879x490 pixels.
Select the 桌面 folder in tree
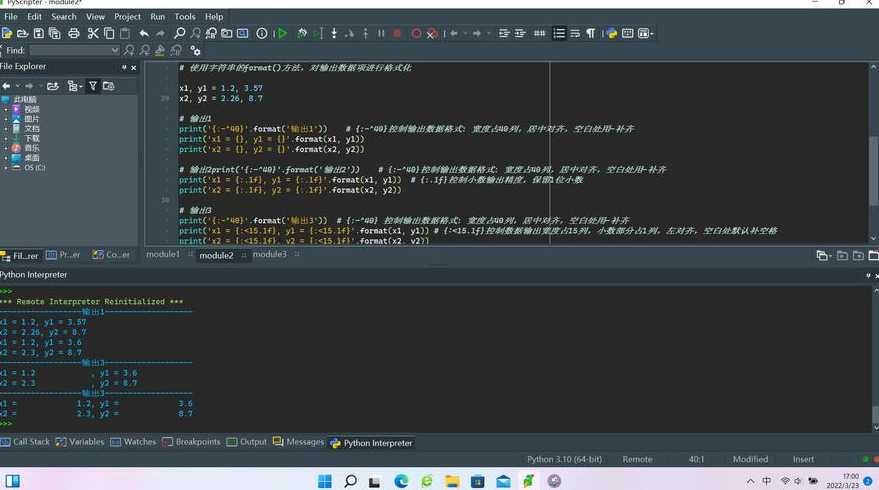31,158
